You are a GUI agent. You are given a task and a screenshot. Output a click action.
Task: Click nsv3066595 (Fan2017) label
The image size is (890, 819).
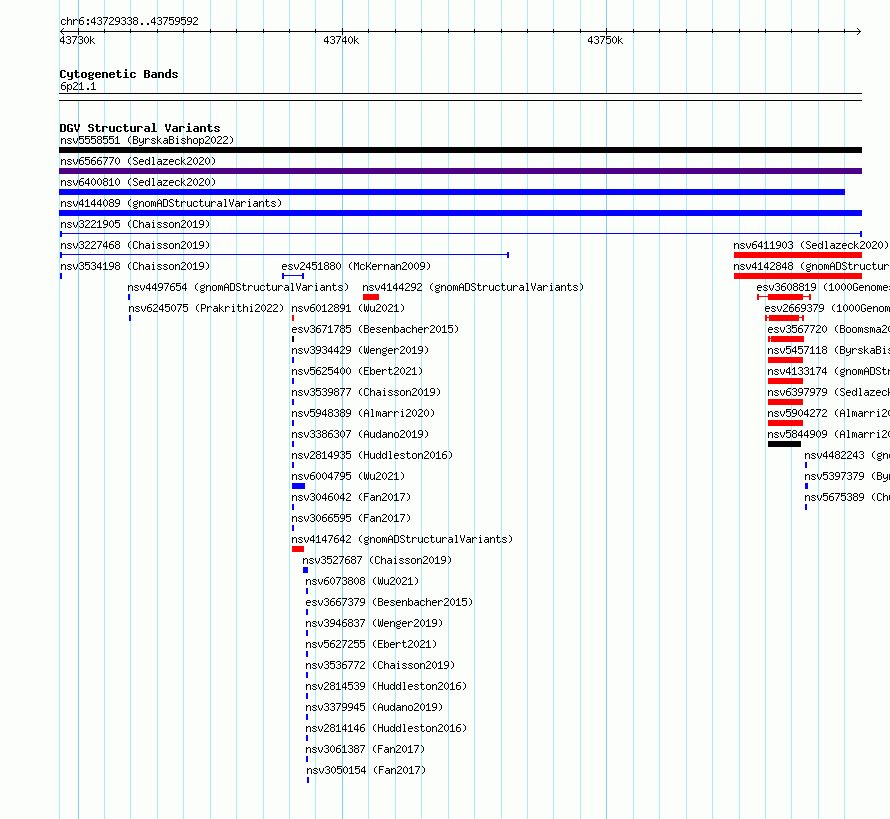coord(351,518)
